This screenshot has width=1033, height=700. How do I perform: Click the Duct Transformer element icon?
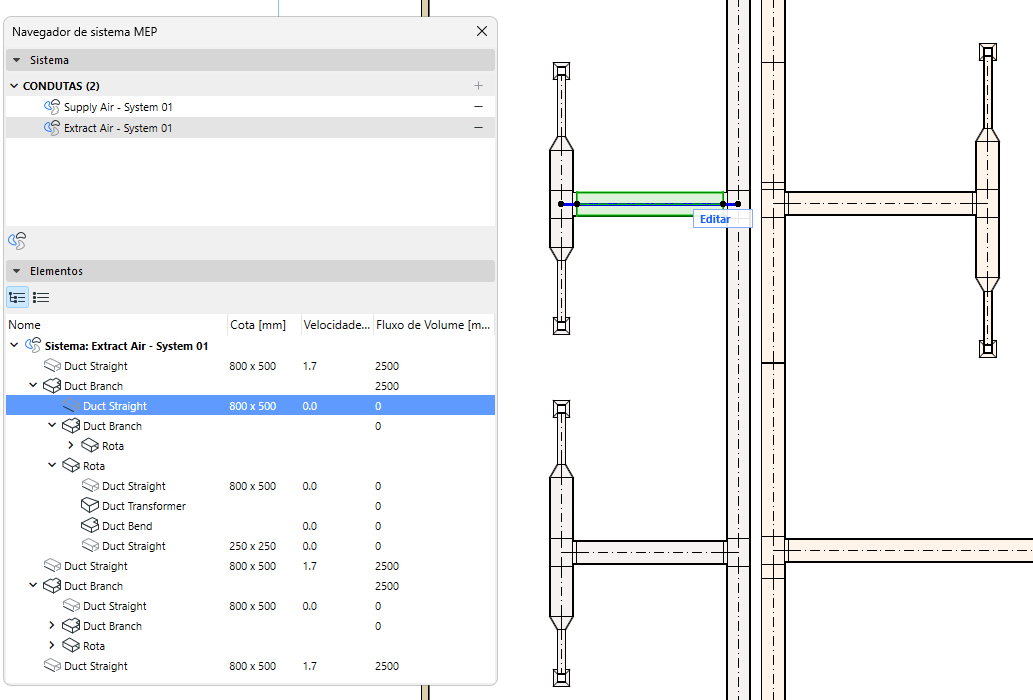click(90, 506)
